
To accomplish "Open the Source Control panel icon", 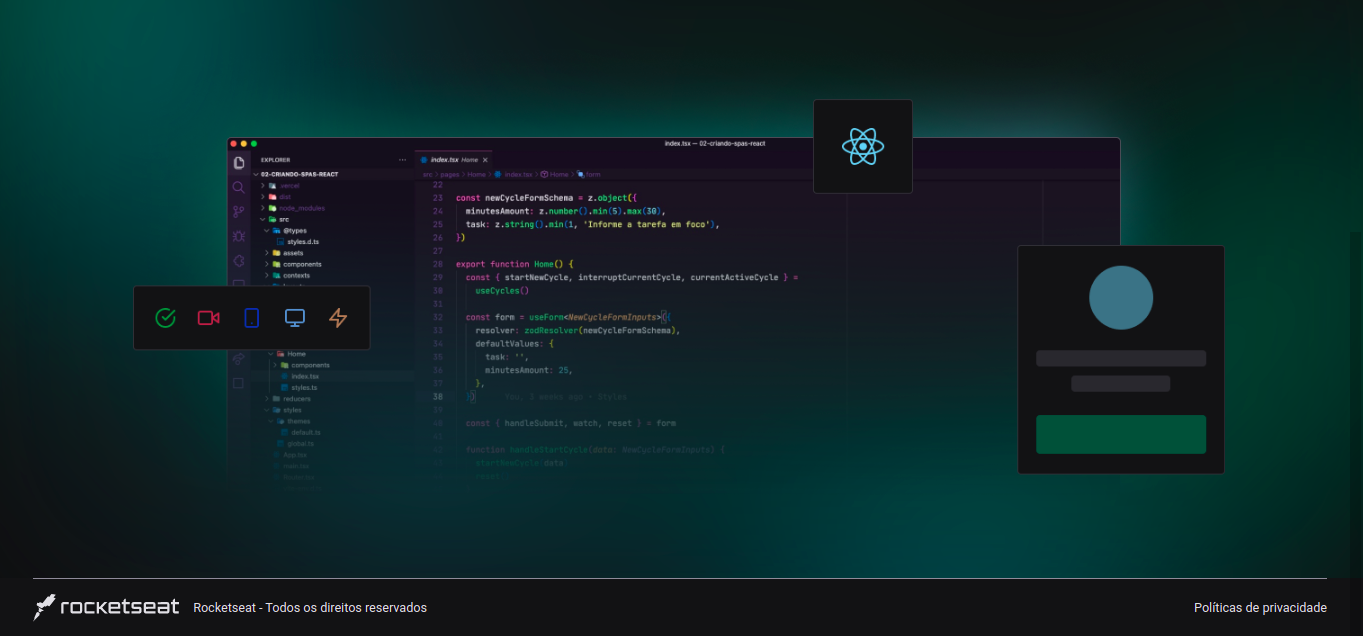I will click(x=238, y=211).
